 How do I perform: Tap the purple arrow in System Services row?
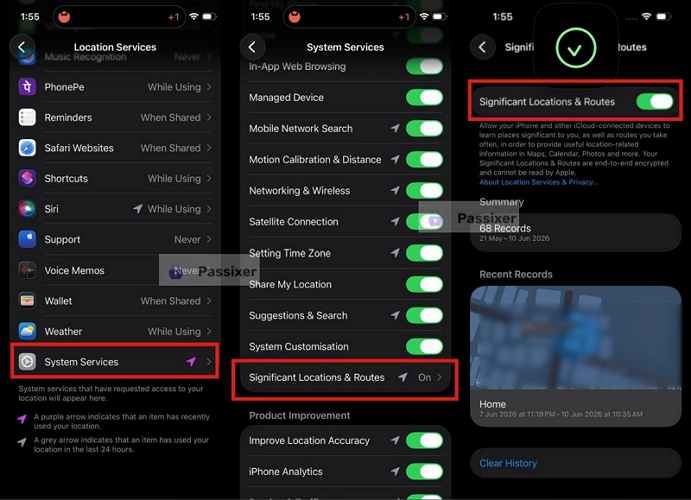191,362
